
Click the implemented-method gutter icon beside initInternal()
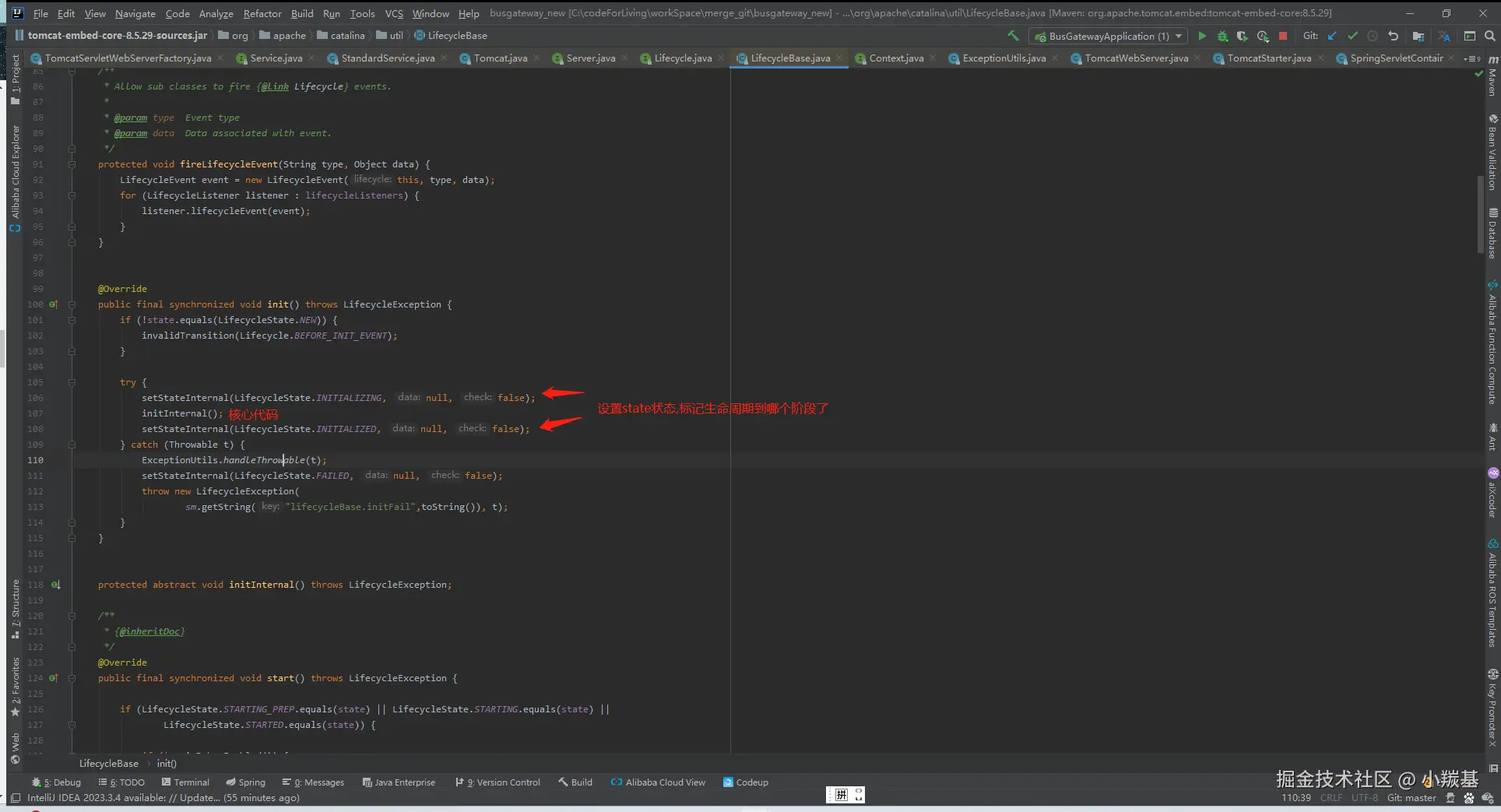coord(55,585)
